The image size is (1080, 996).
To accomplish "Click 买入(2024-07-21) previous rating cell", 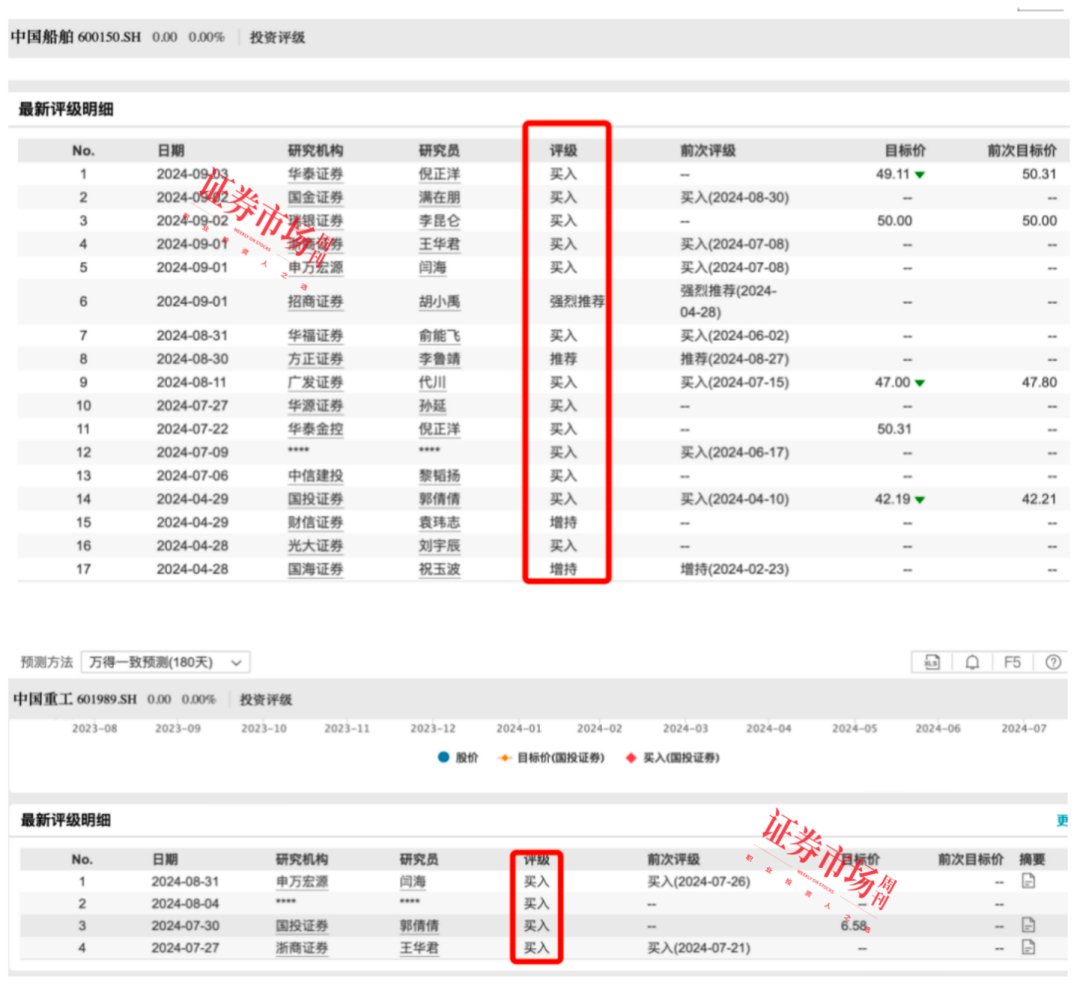I will 698,948.
